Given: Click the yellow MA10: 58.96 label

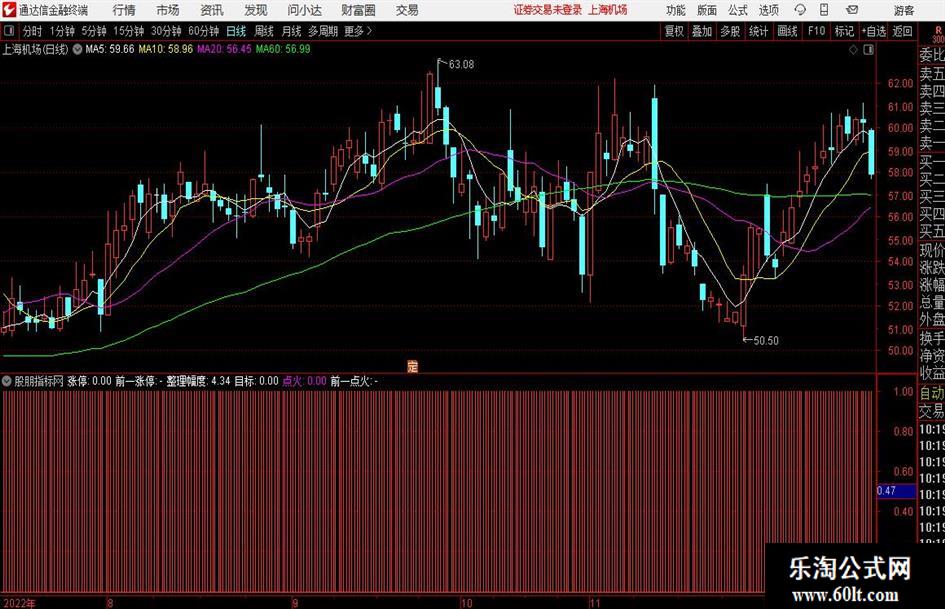Looking at the screenshot, I should tap(166, 49).
